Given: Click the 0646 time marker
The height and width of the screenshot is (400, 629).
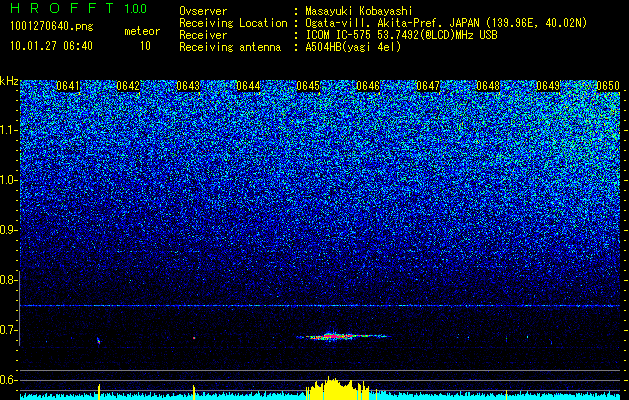Looking at the screenshot, I should (368, 86).
